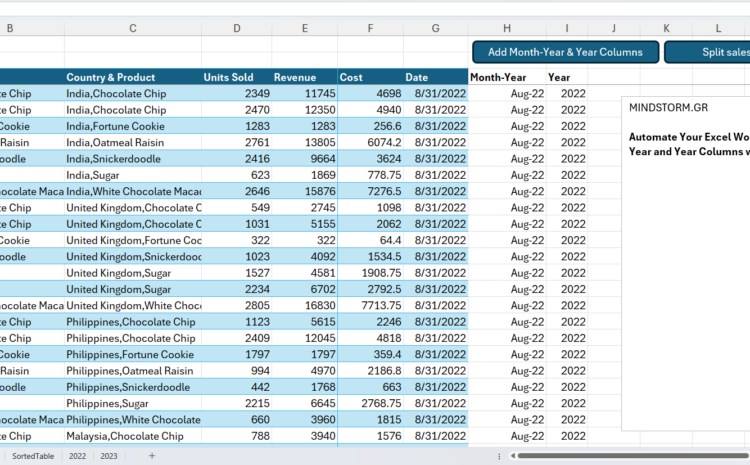Click the Split sales button
750x465 pixels.
707,52
